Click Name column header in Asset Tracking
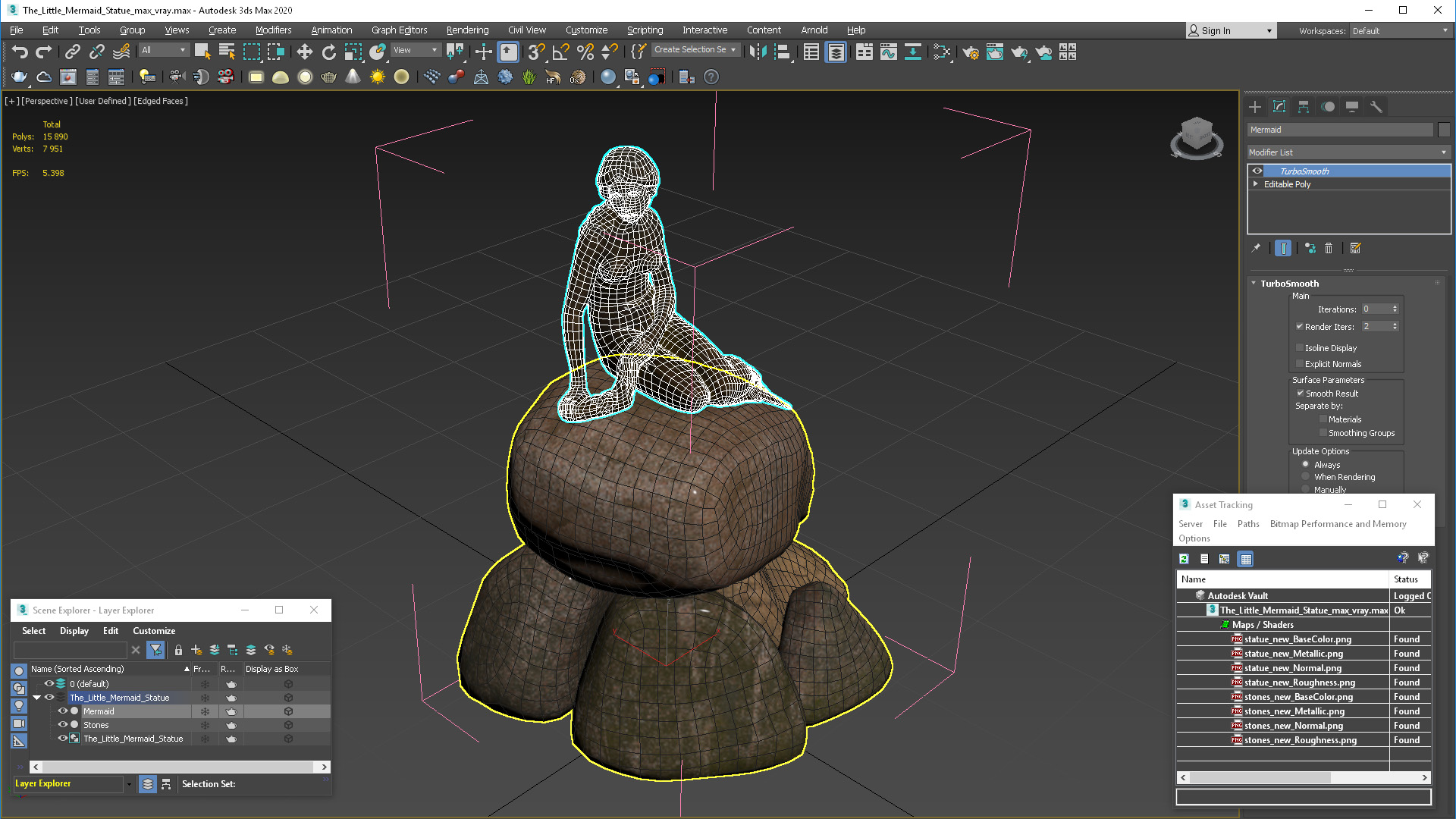The height and width of the screenshot is (819, 1456). (1283, 579)
